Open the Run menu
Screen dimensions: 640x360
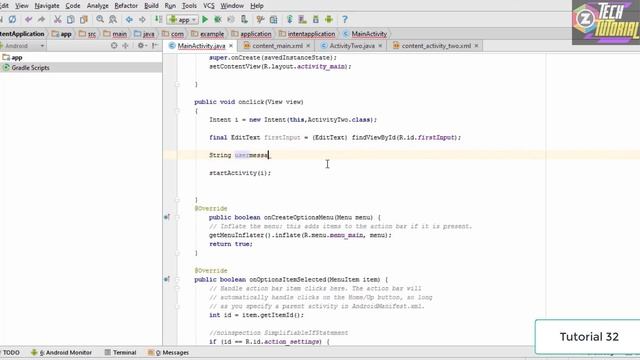point(170,6)
